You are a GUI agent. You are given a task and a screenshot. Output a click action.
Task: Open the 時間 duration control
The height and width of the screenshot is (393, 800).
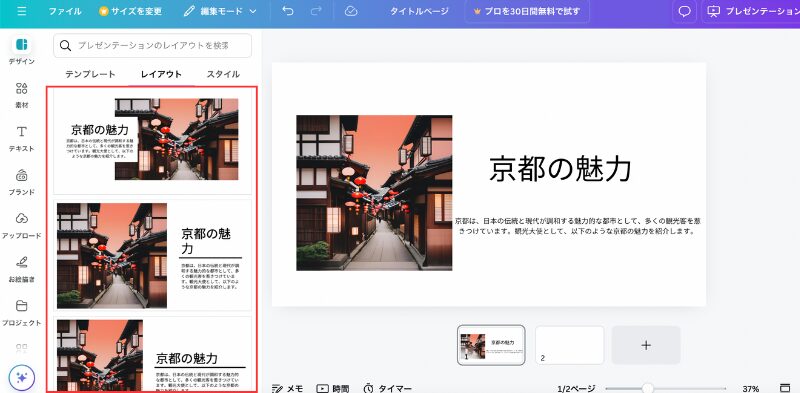(x=333, y=388)
